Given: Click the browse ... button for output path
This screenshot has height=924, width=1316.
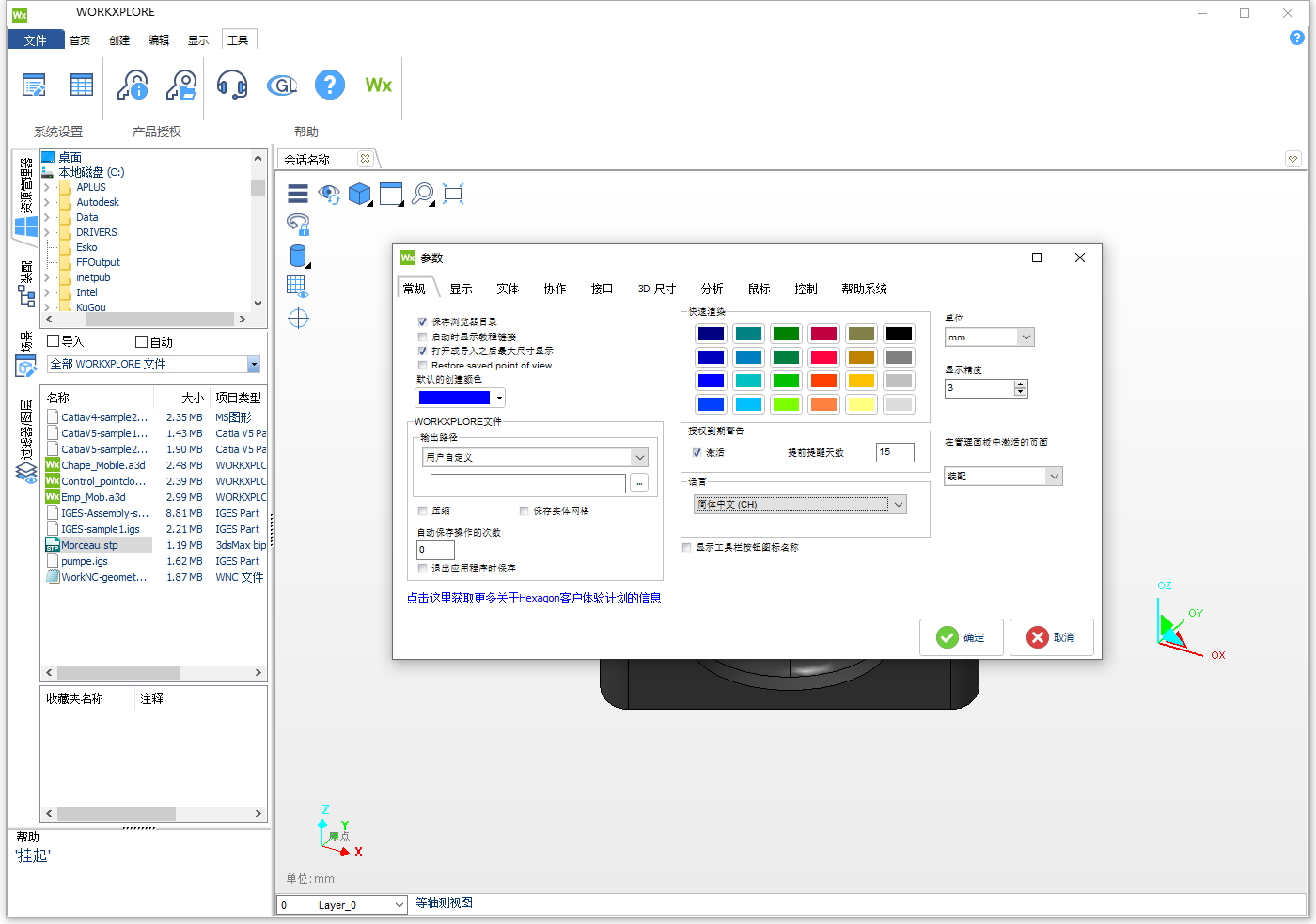Looking at the screenshot, I should (x=639, y=483).
